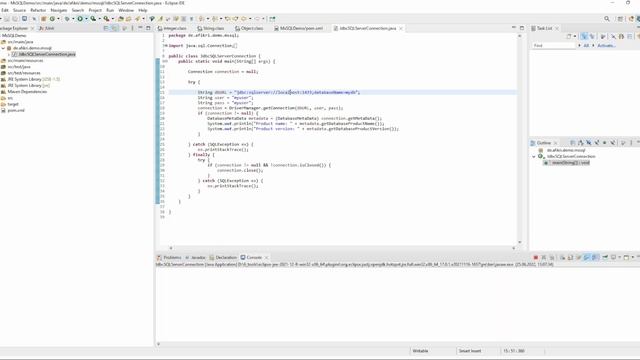Select the src/main/java source folder
The height and width of the screenshot is (360, 640).
[x=17, y=42]
